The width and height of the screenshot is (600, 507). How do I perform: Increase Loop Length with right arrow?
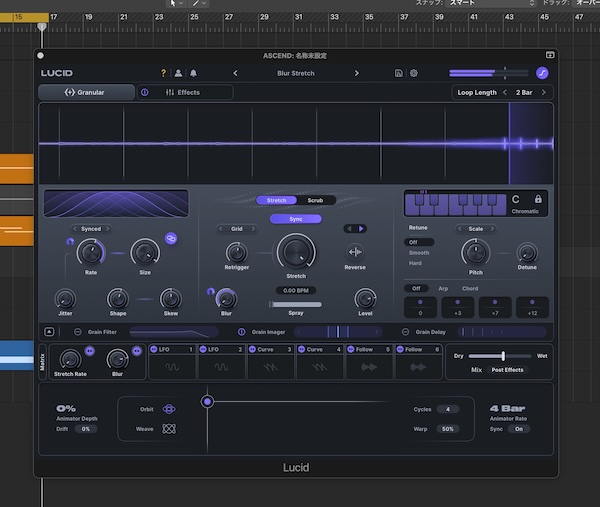pos(543,92)
